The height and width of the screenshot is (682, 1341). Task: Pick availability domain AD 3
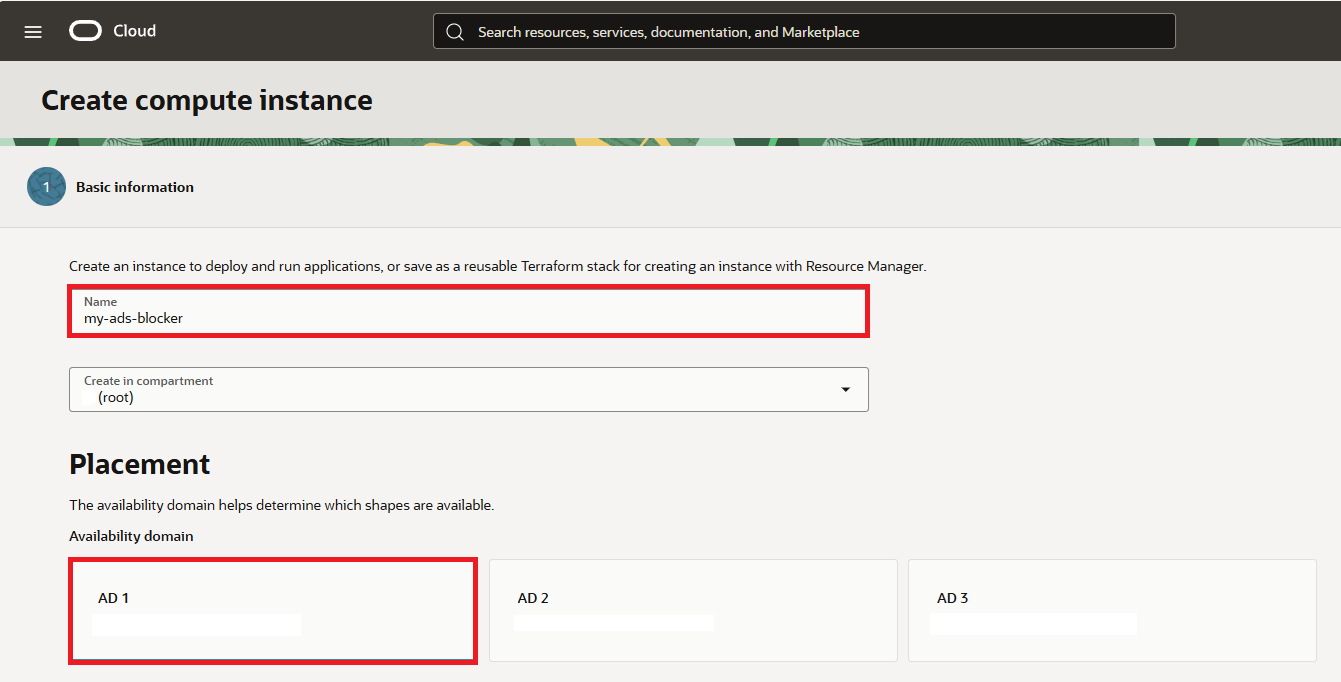(1111, 610)
